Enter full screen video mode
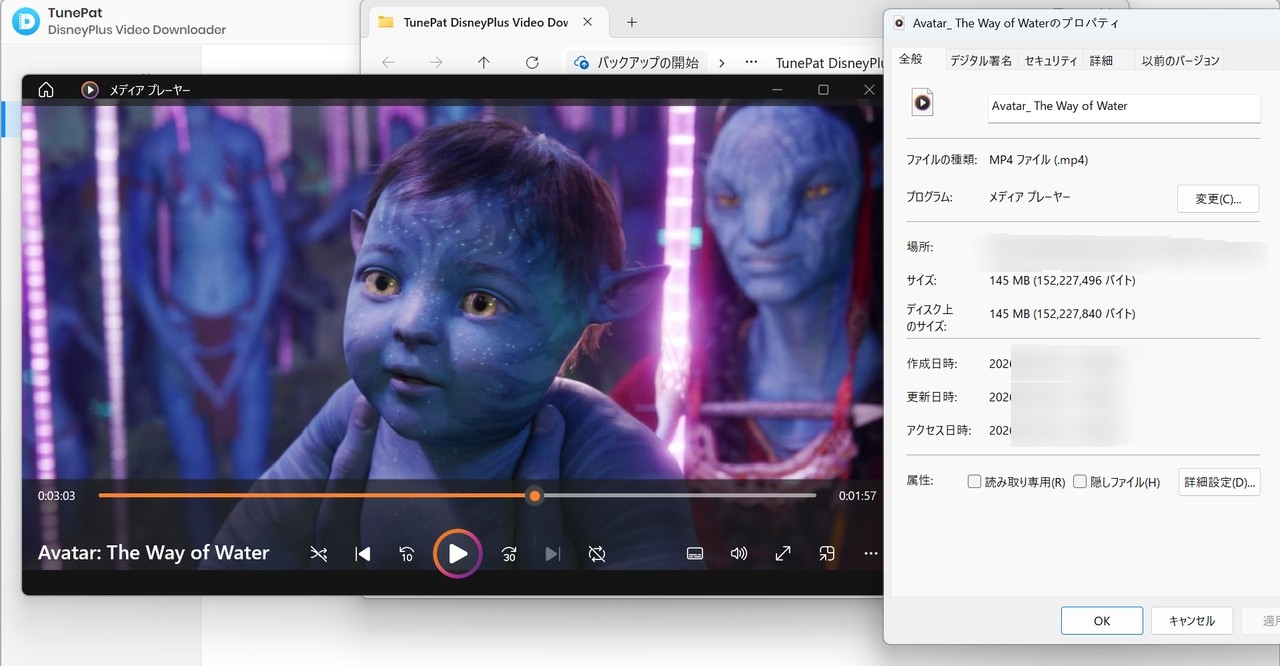The image size is (1280, 666). [783, 553]
